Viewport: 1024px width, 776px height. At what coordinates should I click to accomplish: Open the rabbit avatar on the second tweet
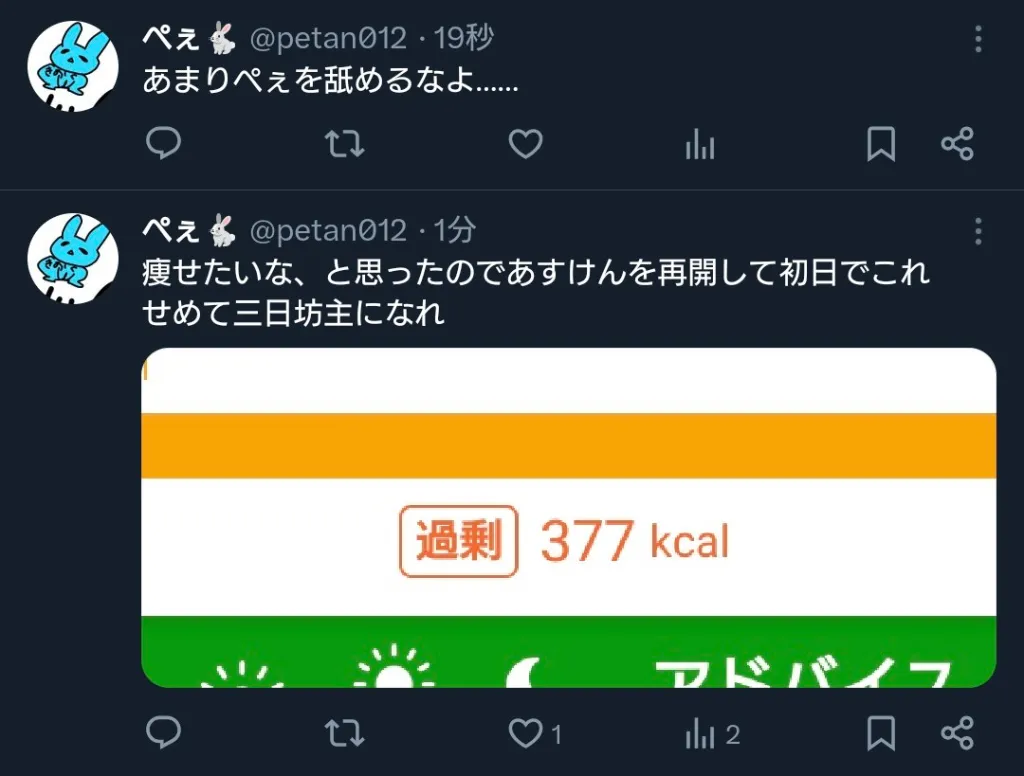(x=73, y=259)
